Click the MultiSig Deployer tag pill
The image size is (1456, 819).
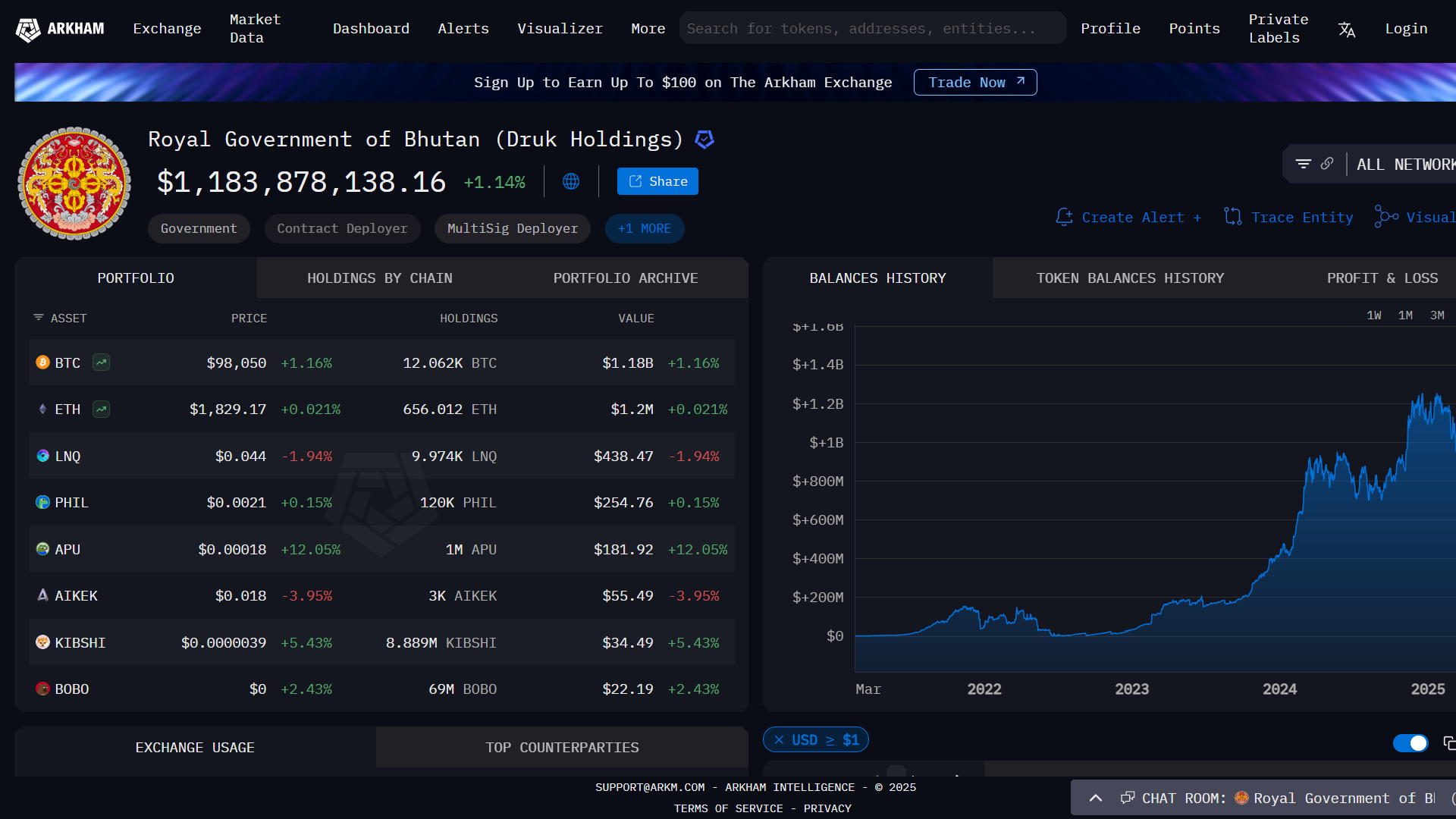[513, 229]
